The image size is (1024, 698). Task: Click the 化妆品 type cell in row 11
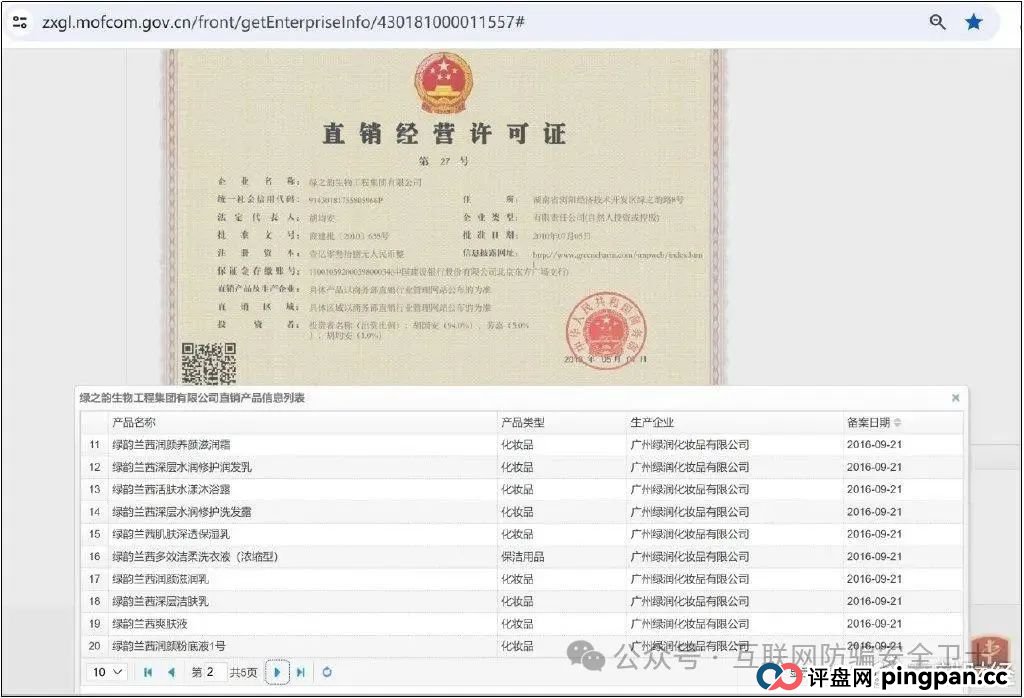coord(515,444)
